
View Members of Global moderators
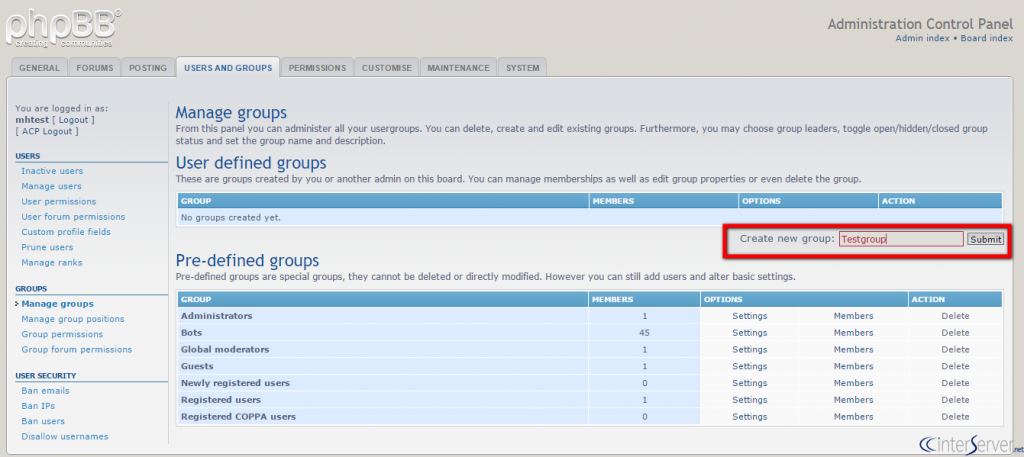pyautogui.click(x=853, y=349)
